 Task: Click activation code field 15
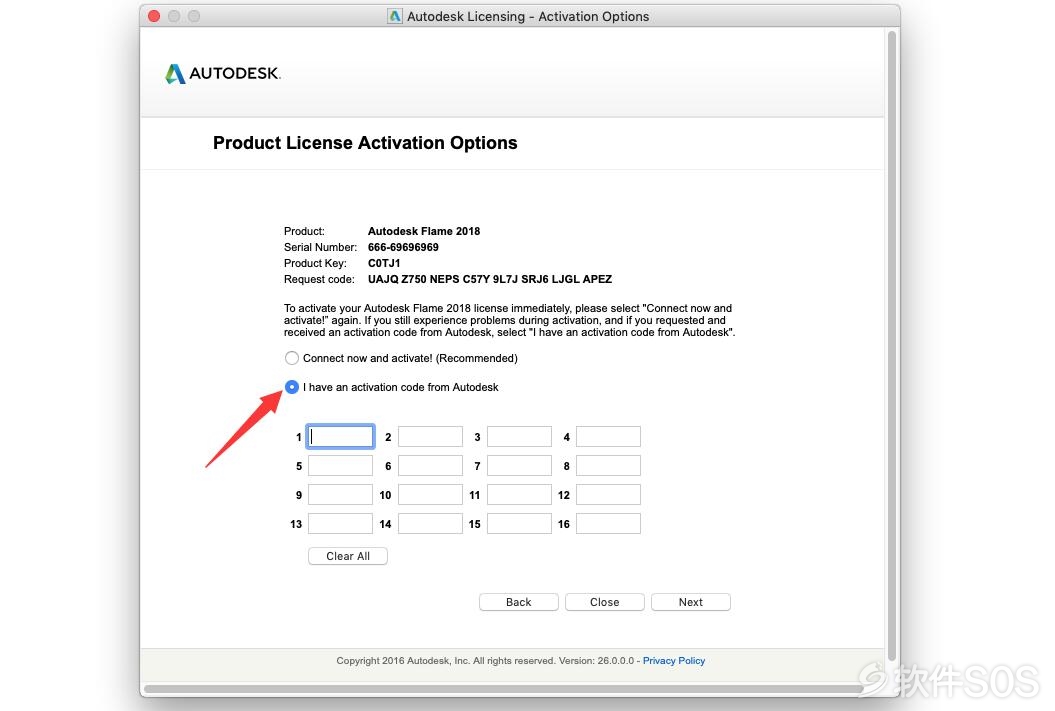point(519,523)
